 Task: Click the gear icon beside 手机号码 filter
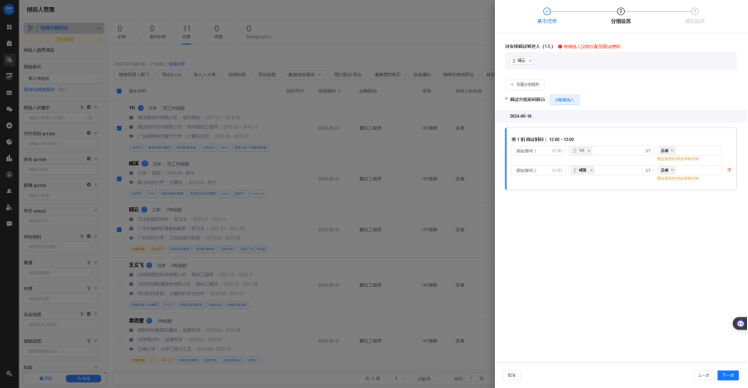89,133
